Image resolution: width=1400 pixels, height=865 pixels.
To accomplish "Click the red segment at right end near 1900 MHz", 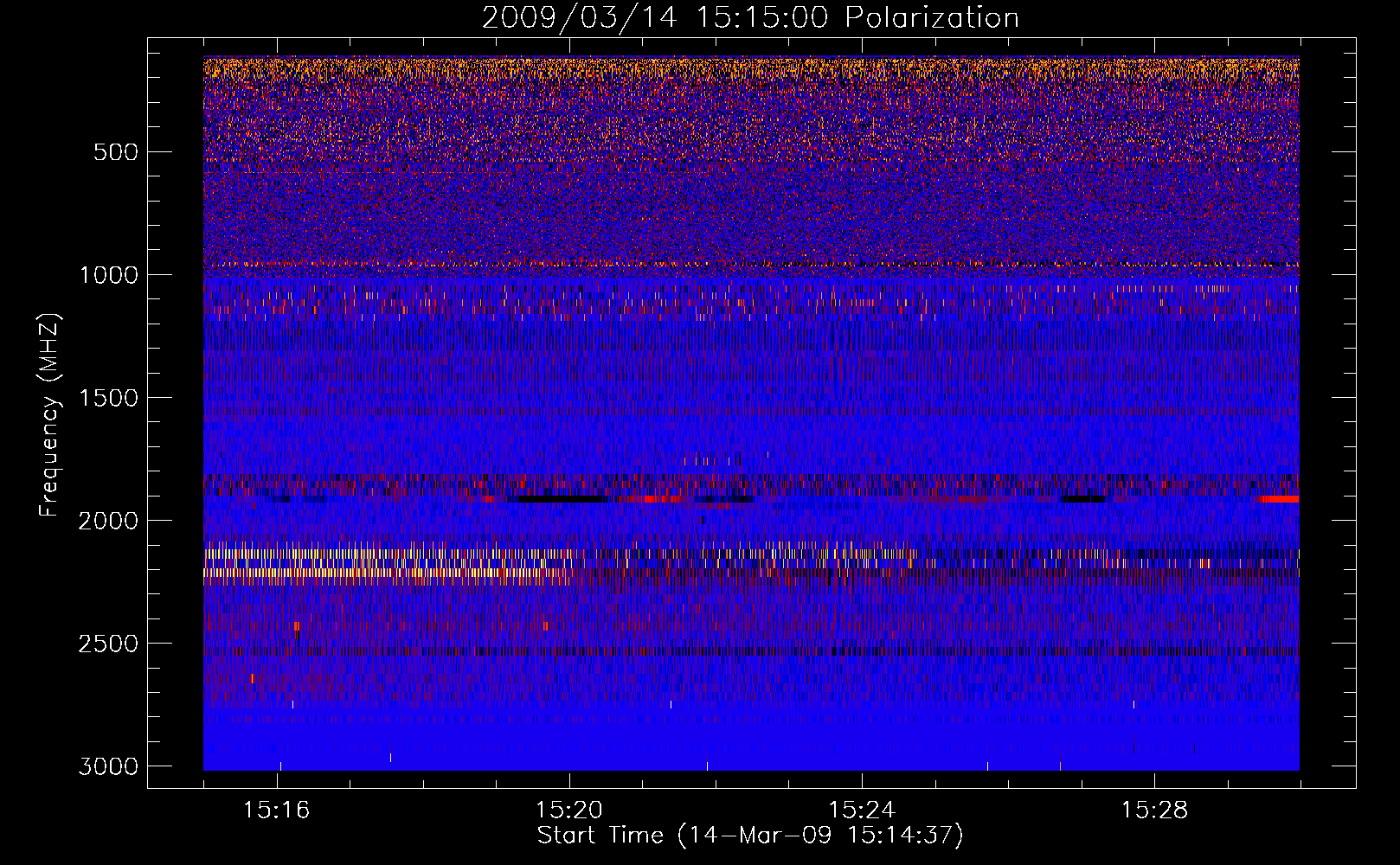I will click(x=1280, y=499).
